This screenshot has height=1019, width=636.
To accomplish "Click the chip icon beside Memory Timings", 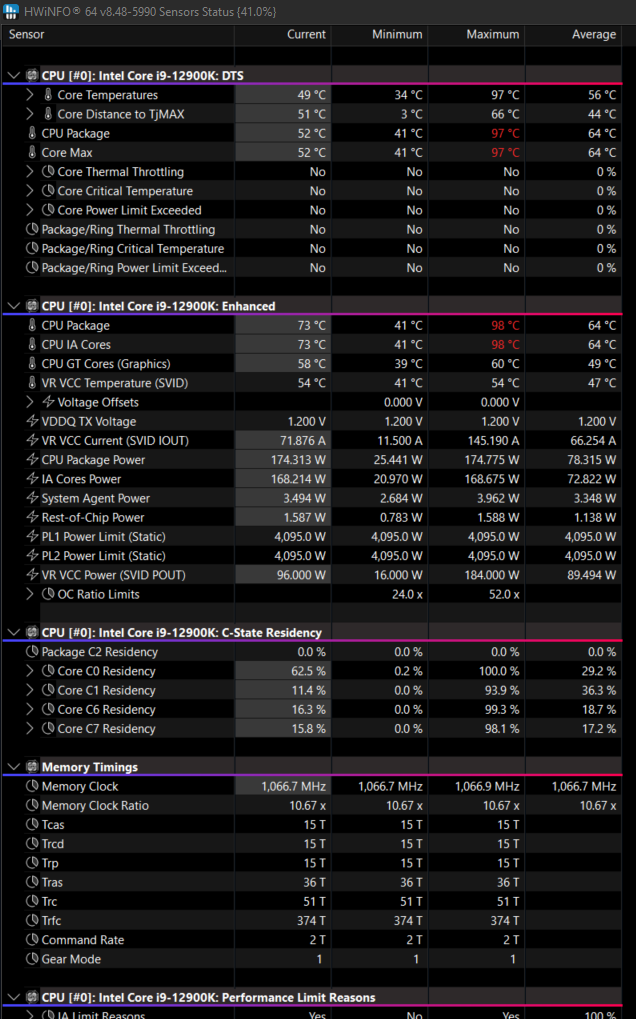I will pyautogui.click(x=32, y=767).
